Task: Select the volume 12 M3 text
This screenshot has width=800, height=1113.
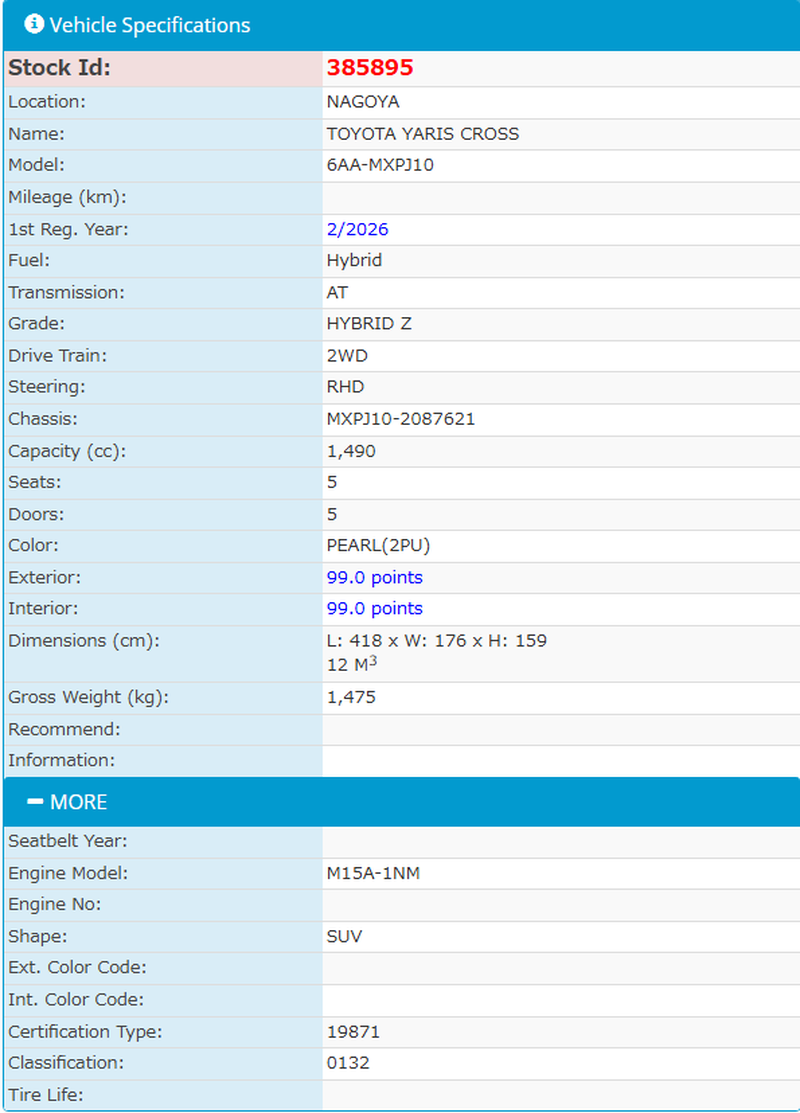Action: [351, 664]
